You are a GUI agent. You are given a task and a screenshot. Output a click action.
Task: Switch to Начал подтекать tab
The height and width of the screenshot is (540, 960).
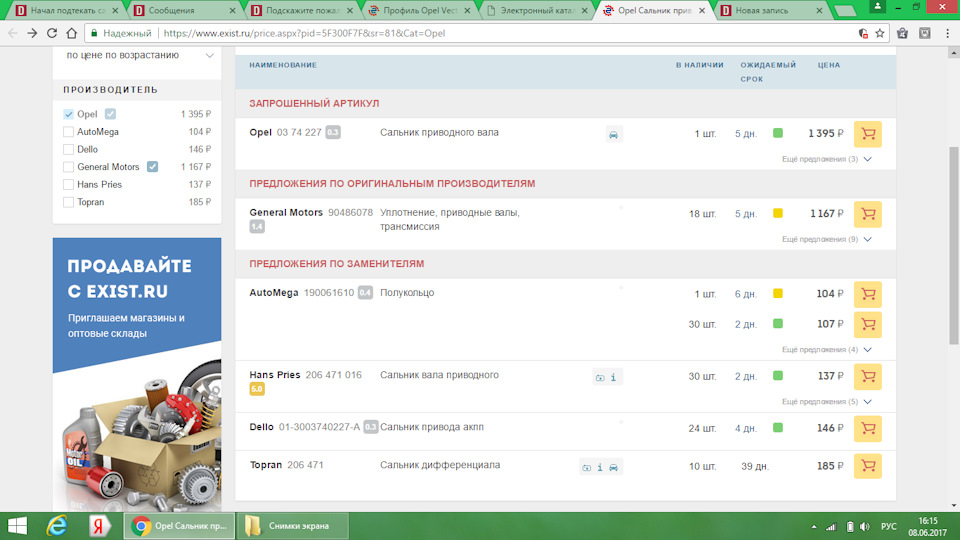[x=66, y=10]
